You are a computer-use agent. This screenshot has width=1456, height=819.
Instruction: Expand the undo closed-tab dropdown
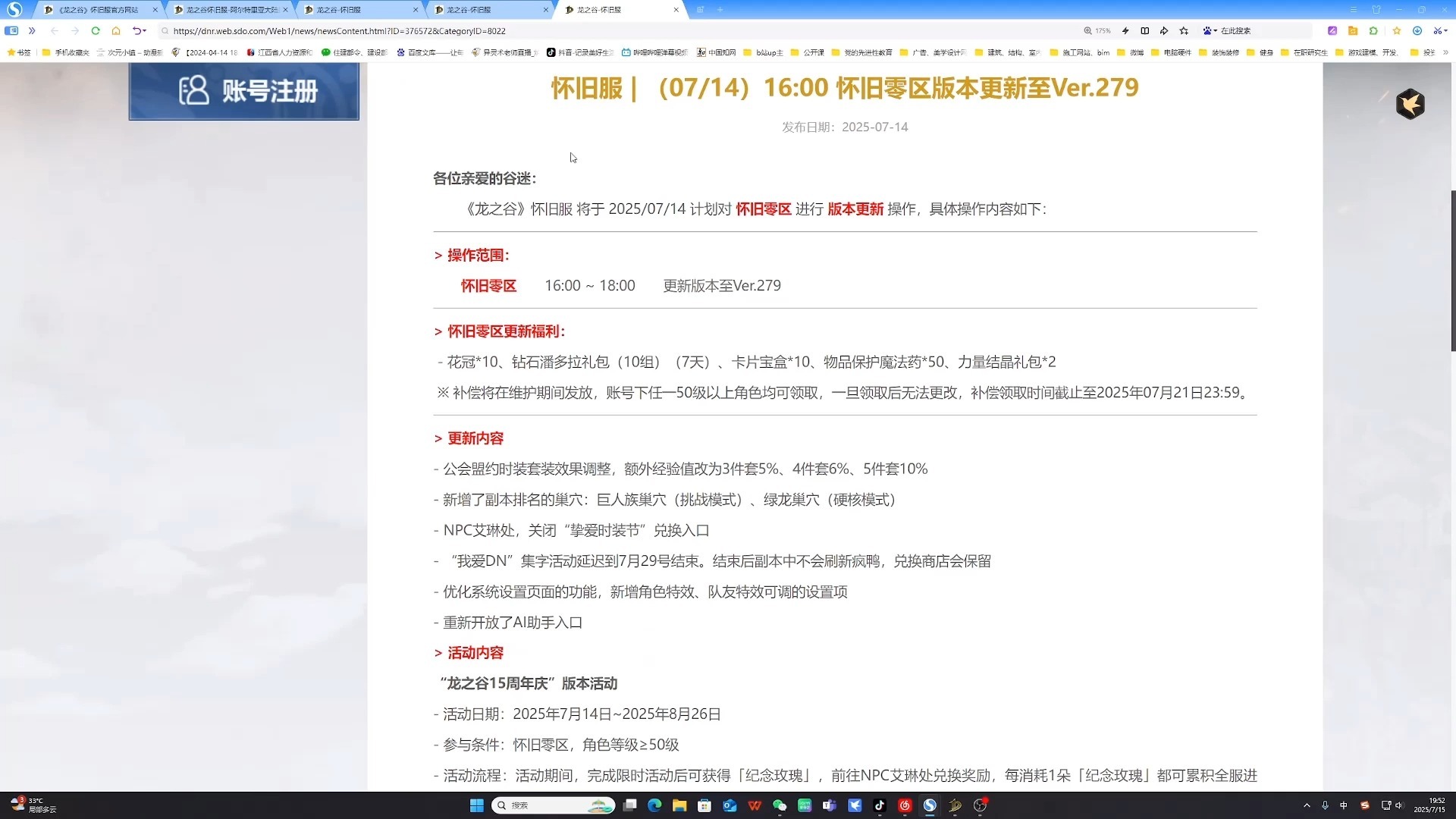click(x=144, y=31)
